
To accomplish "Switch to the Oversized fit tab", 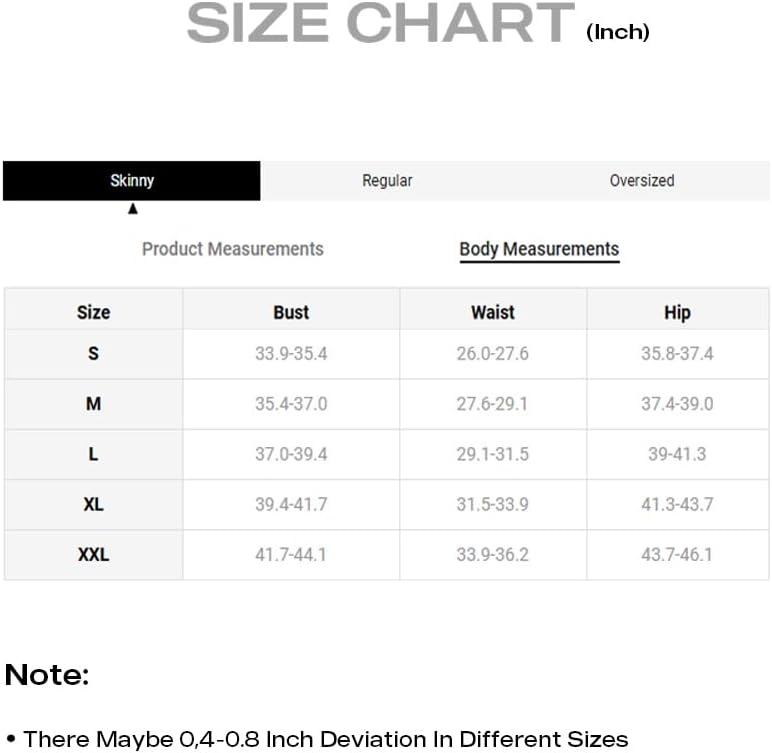I will click(x=642, y=181).
